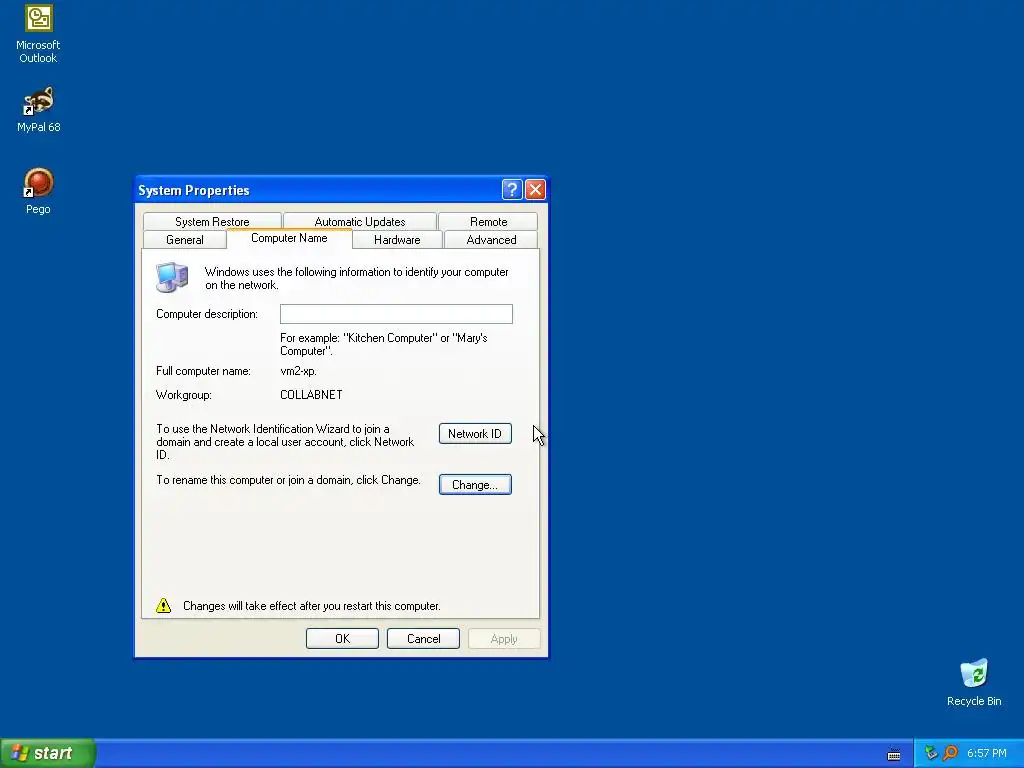Focus the Computer description text field
Screen dimensions: 1024x768
point(396,314)
